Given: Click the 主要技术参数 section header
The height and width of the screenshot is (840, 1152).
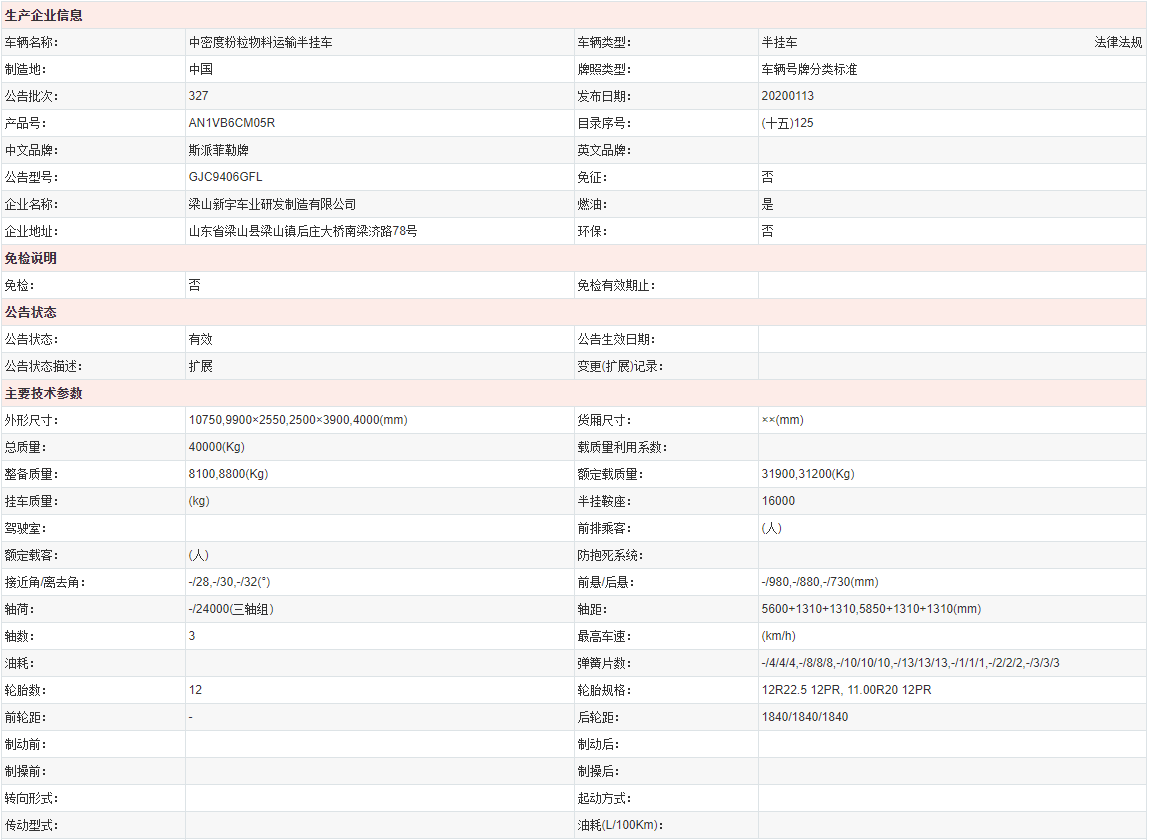Looking at the screenshot, I should 44,393.
